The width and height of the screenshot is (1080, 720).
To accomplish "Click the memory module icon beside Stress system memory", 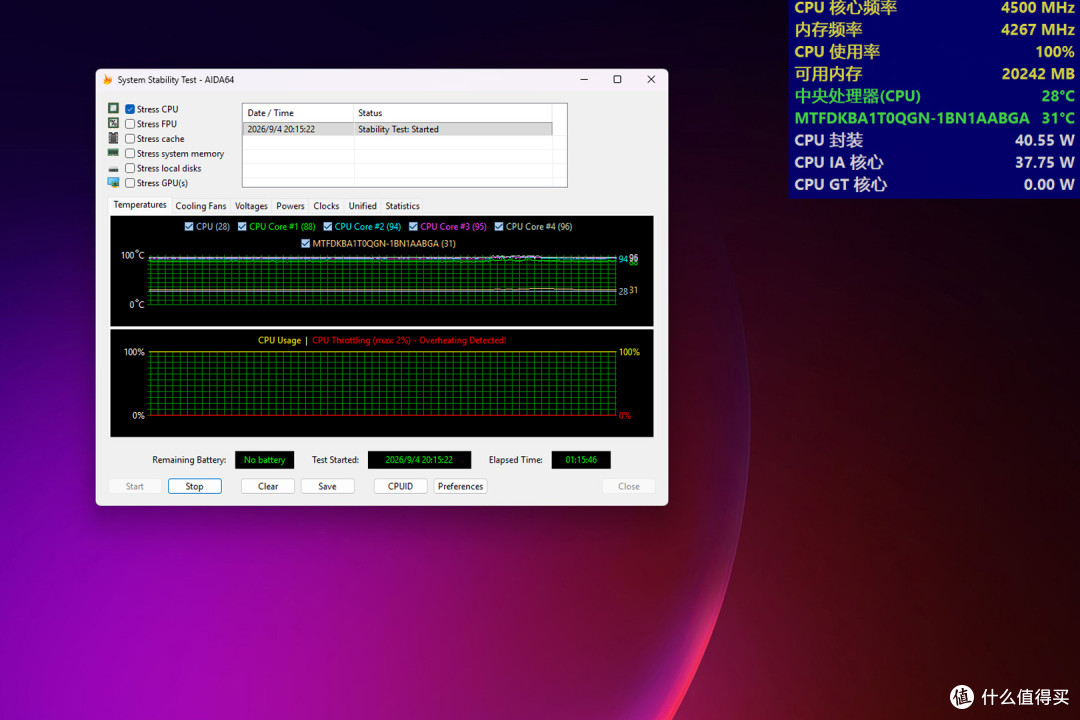I will [114, 153].
